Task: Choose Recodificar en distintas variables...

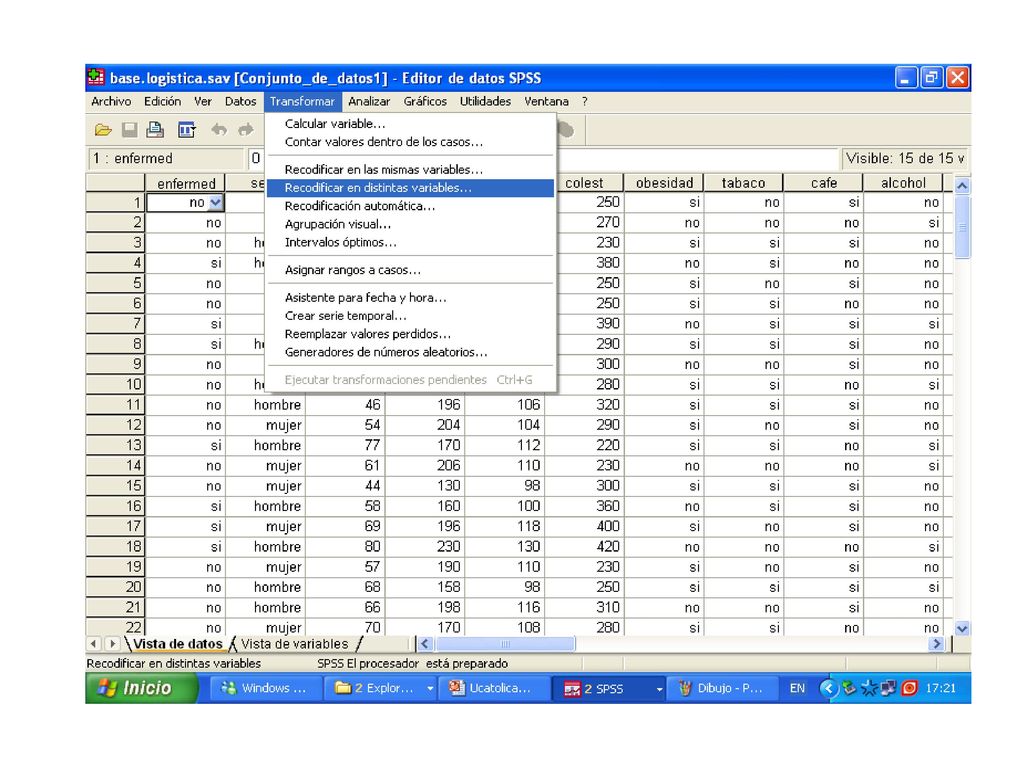Action: pyautogui.click(x=411, y=187)
